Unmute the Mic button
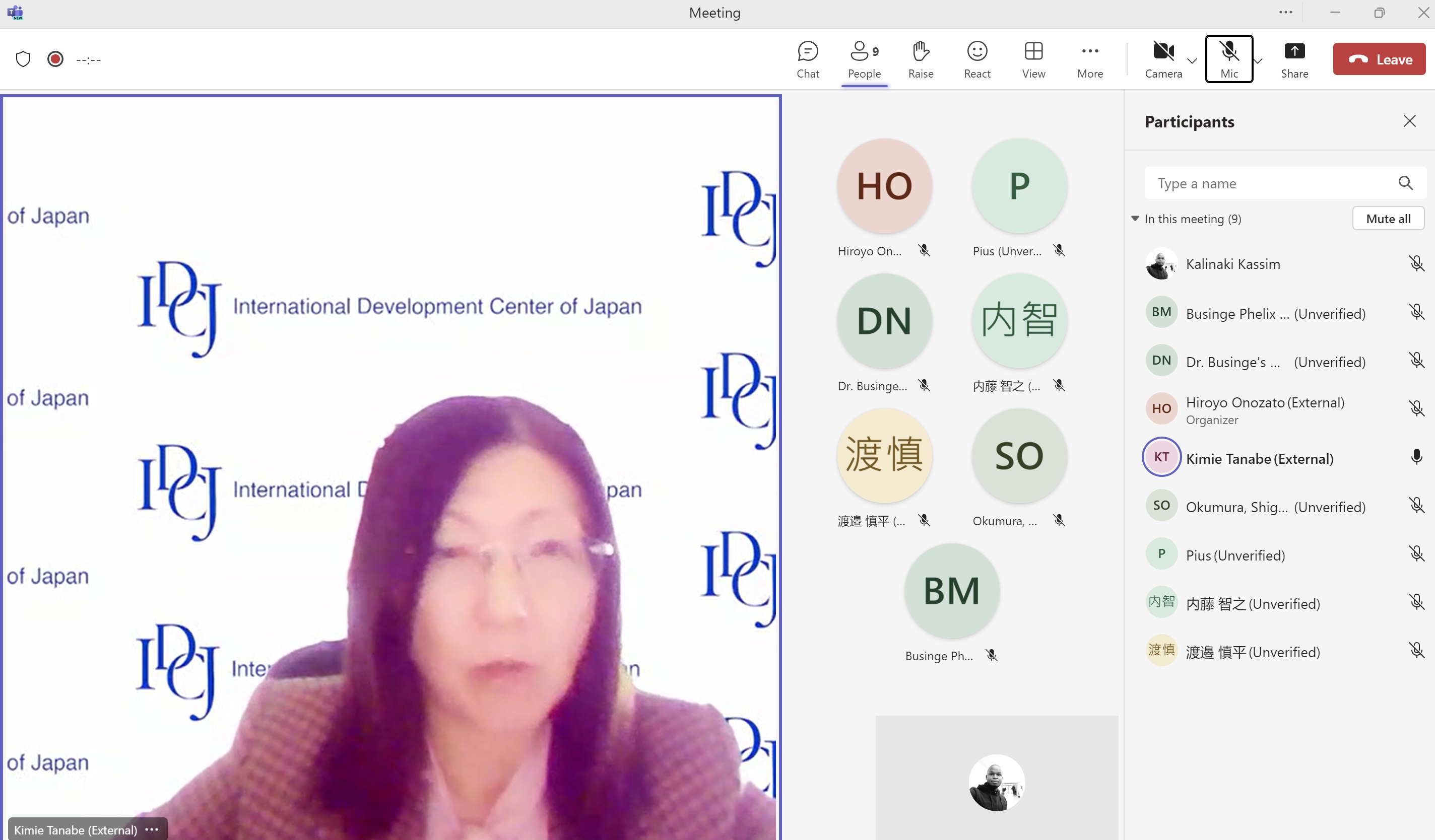 (x=1229, y=59)
